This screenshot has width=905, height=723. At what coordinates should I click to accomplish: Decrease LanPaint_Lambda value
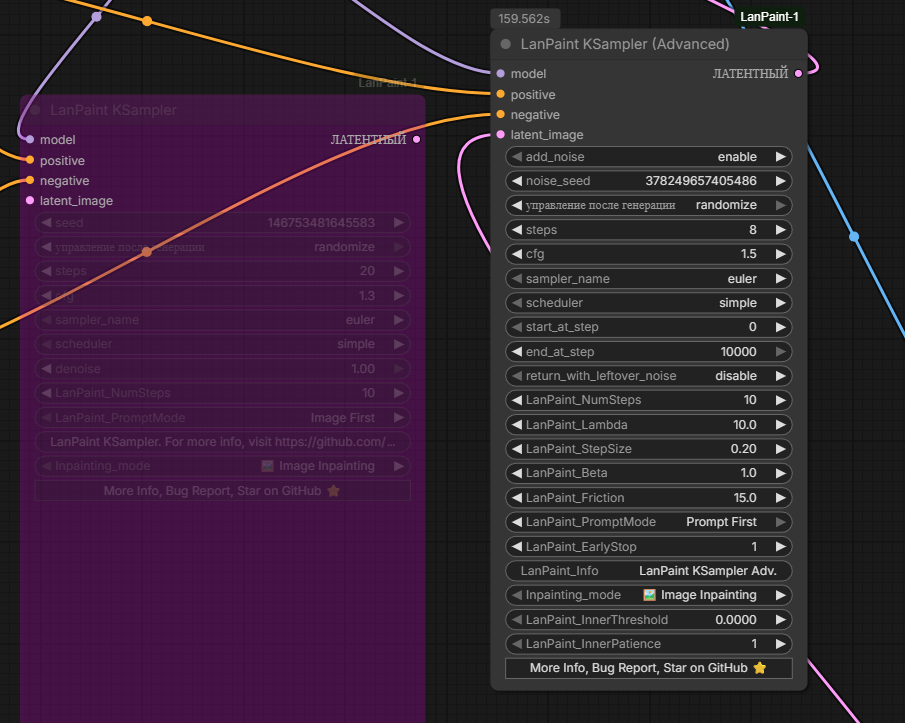pyautogui.click(x=517, y=425)
